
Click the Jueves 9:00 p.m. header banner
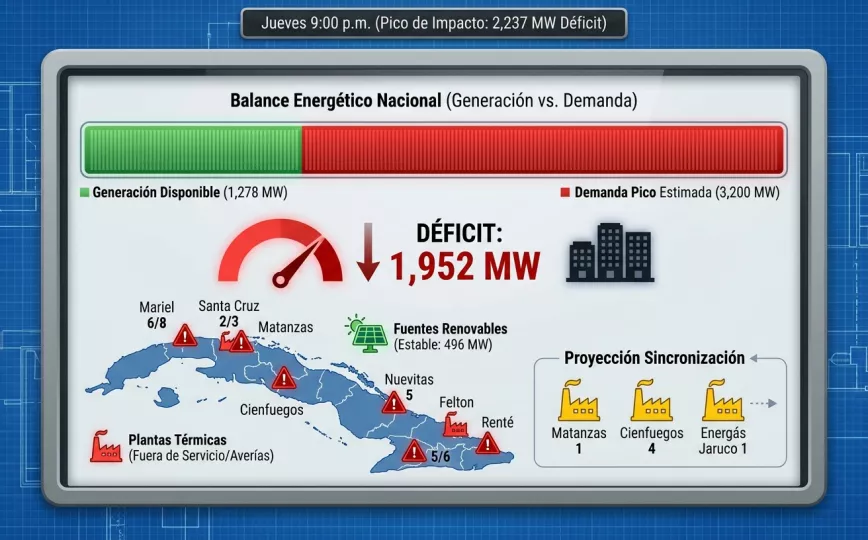434,23
